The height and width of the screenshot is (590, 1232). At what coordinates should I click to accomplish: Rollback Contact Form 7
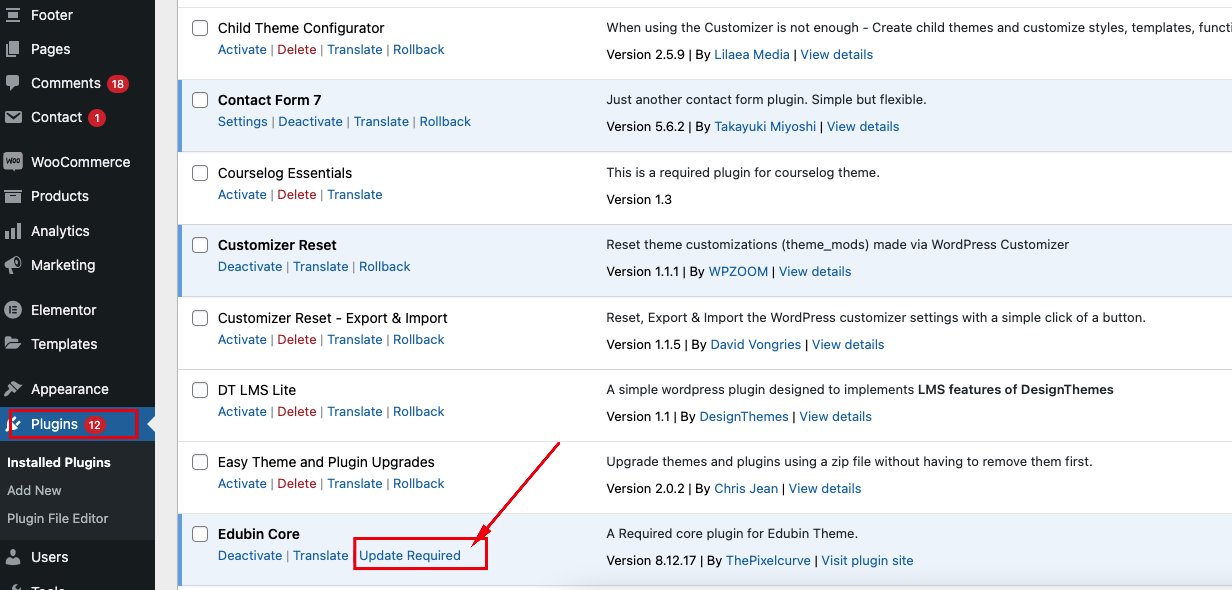(x=445, y=121)
